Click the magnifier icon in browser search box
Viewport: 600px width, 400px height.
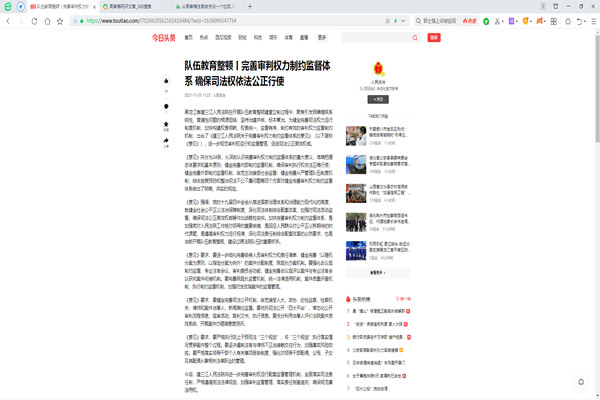click(419, 21)
